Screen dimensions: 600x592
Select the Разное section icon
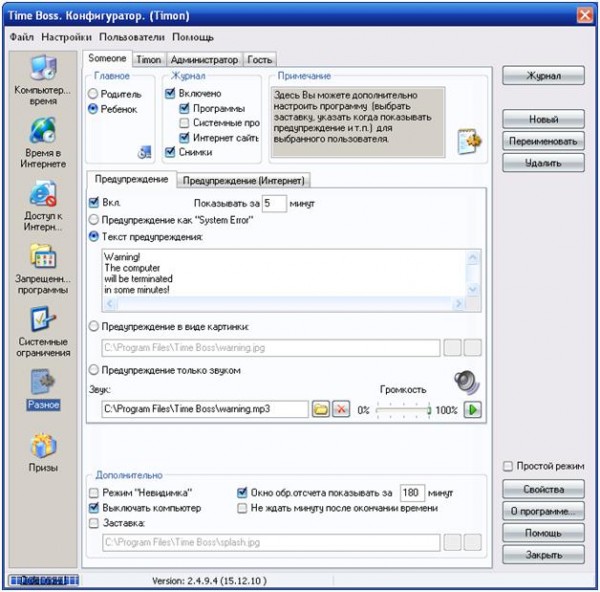coord(43,382)
